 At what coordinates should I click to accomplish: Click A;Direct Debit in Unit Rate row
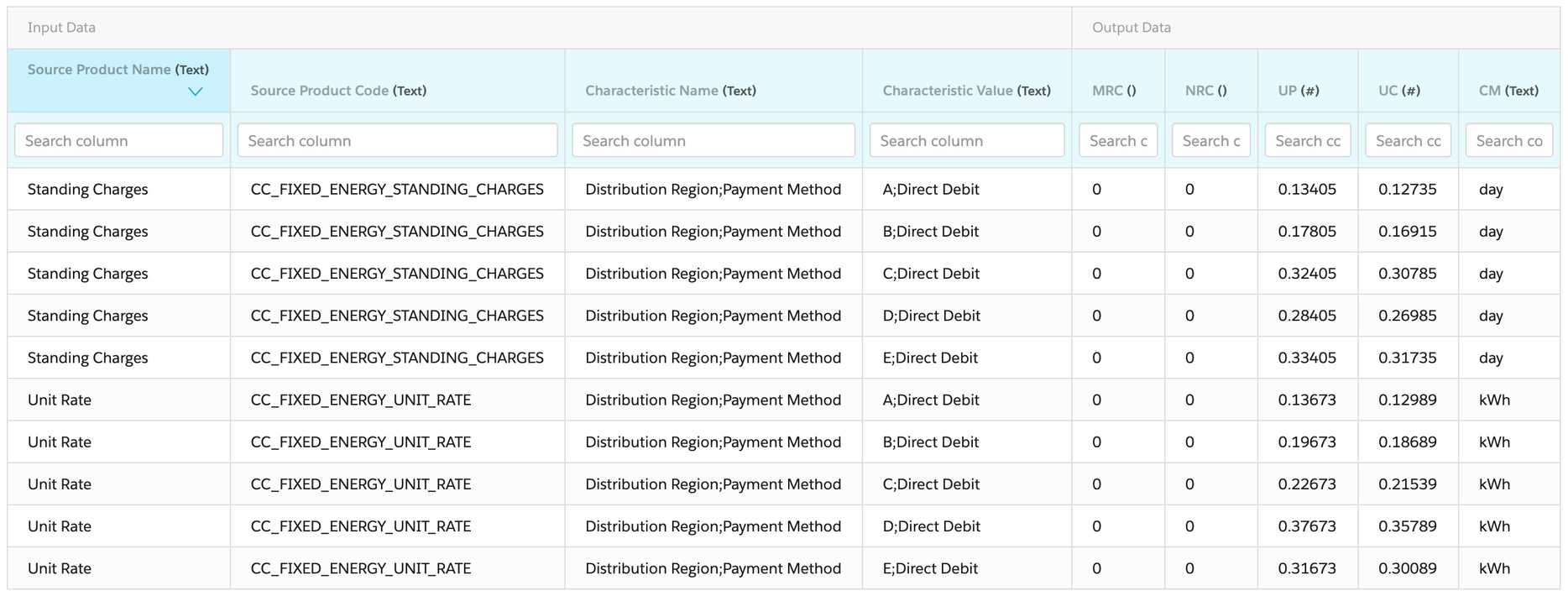click(931, 400)
